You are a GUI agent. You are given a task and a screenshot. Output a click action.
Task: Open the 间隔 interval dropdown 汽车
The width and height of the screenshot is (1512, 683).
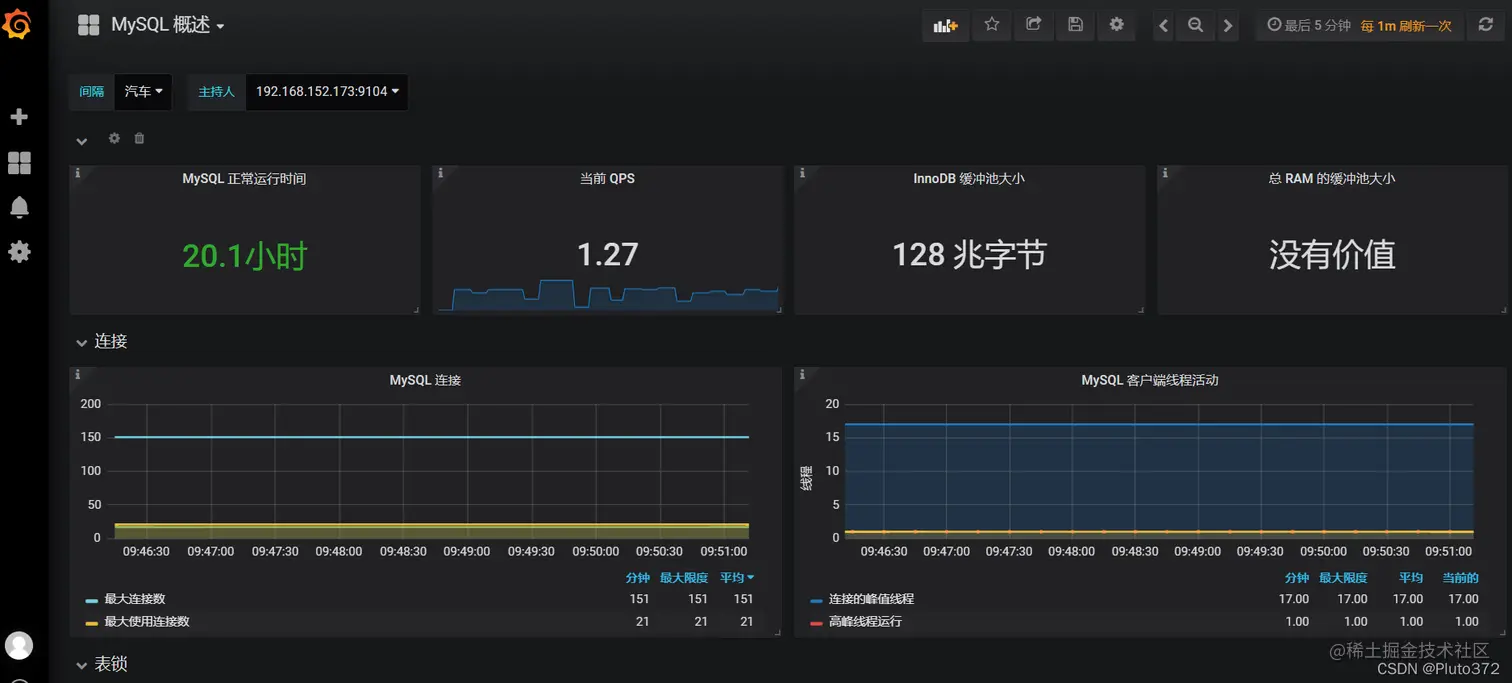click(143, 91)
